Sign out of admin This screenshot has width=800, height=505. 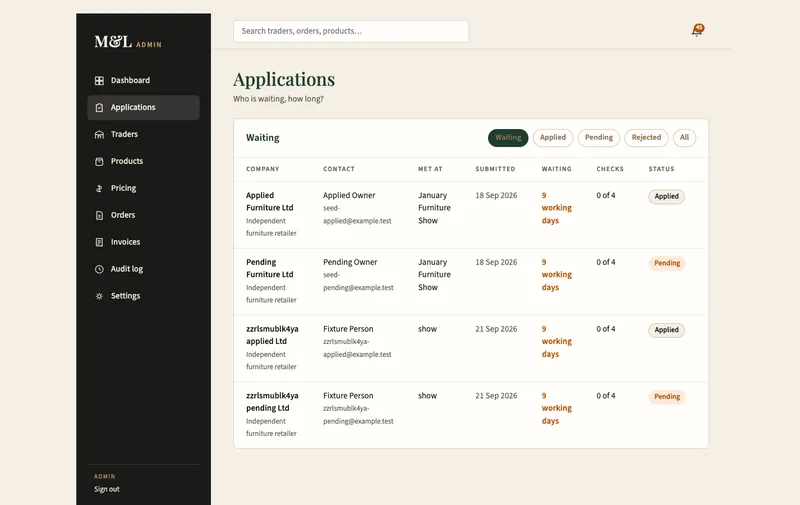tap(107, 489)
